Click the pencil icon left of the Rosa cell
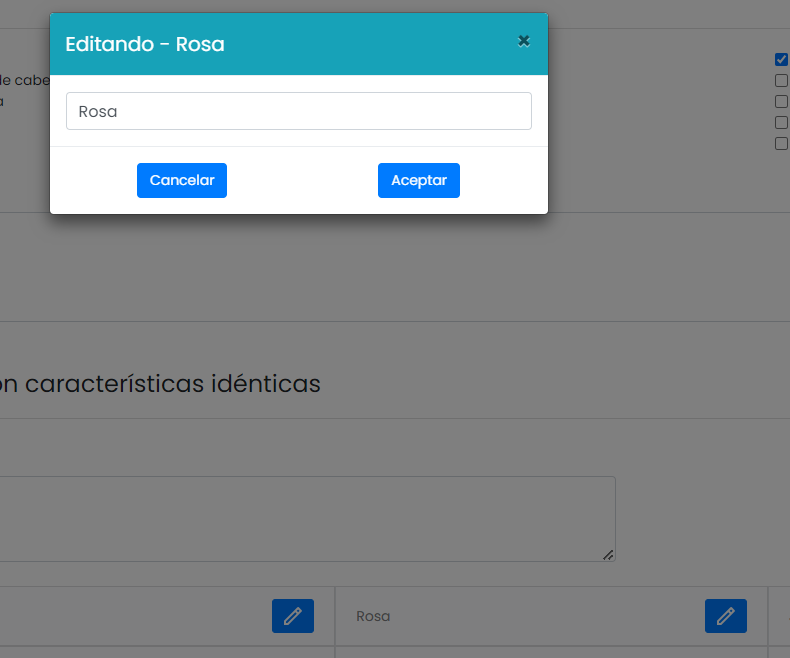790x658 pixels. point(292,616)
